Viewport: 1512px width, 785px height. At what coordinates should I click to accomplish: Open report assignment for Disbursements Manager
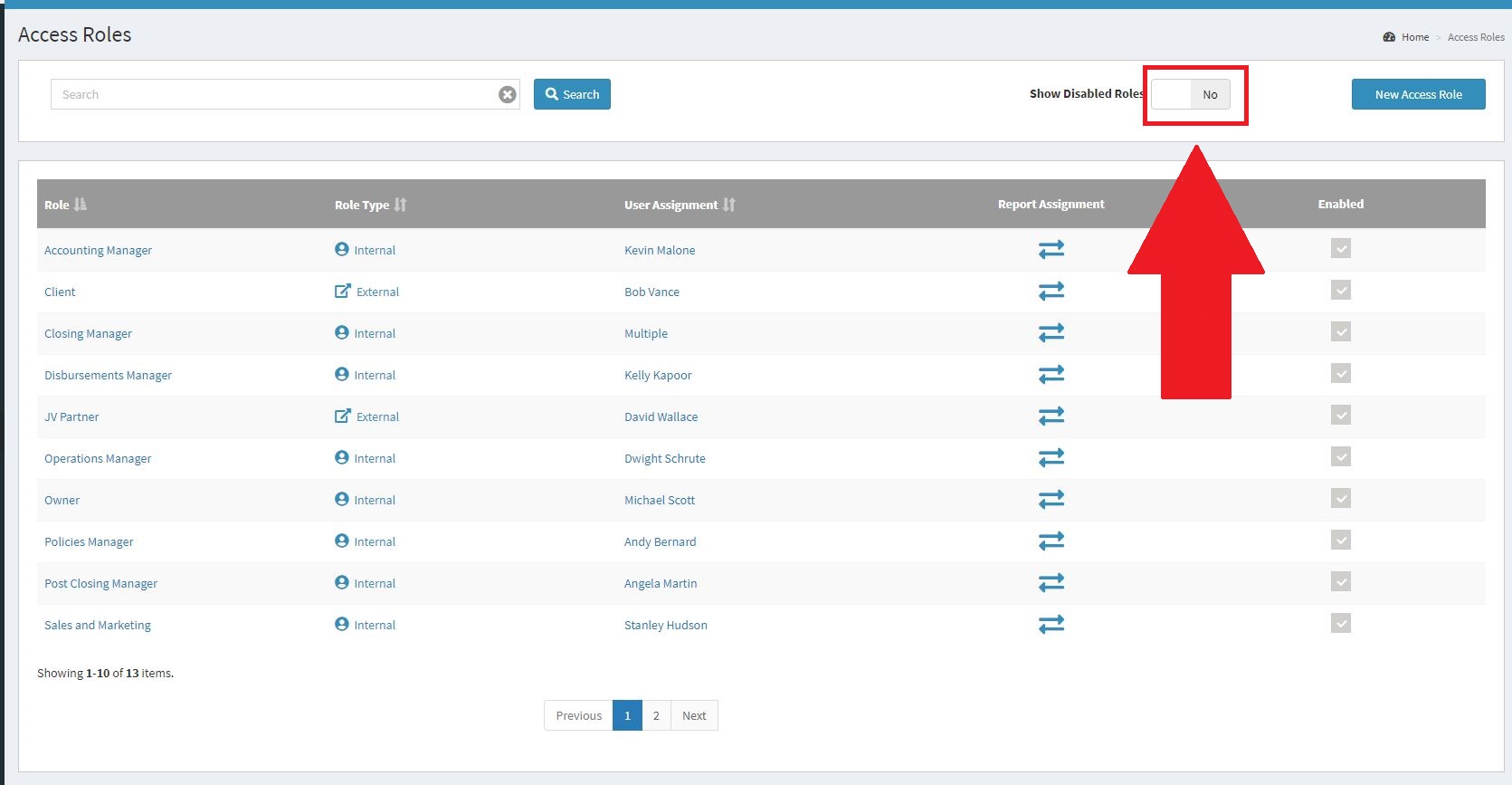(x=1051, y=374)
